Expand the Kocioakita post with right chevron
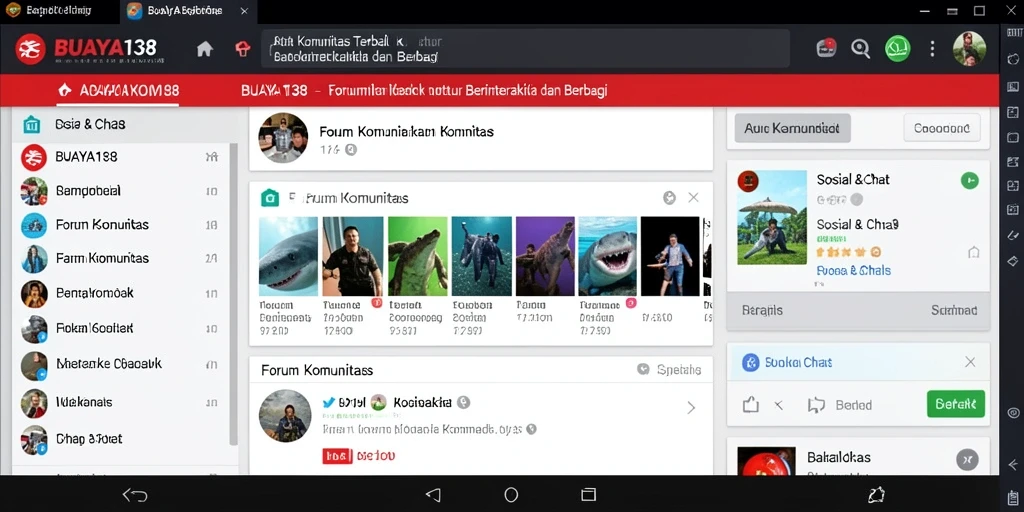This screenshot has width=1024, height=512. pyautogui.click(x=691, y=408)
